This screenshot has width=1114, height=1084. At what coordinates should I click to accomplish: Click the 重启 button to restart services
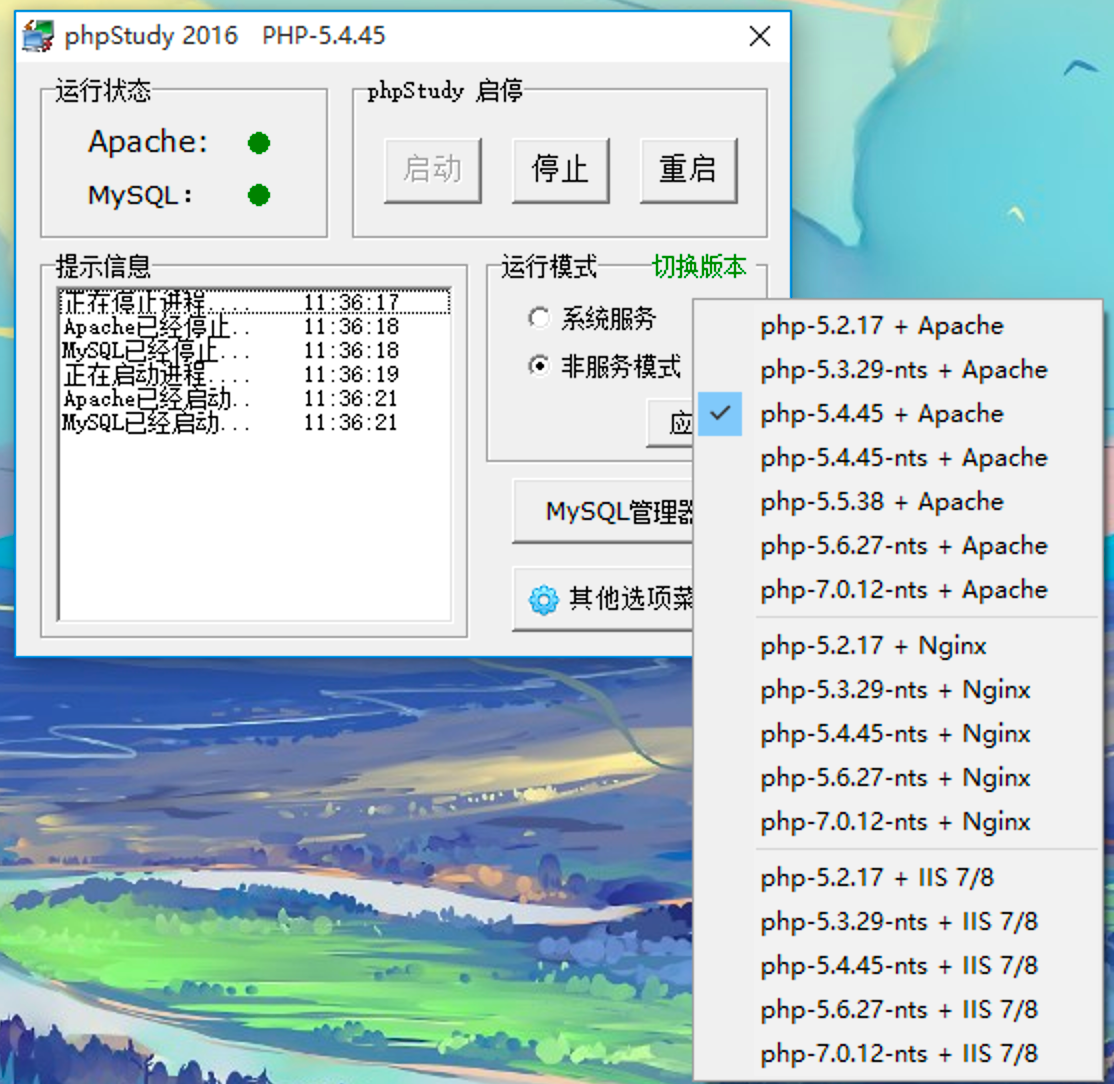[x=688, y=168]
